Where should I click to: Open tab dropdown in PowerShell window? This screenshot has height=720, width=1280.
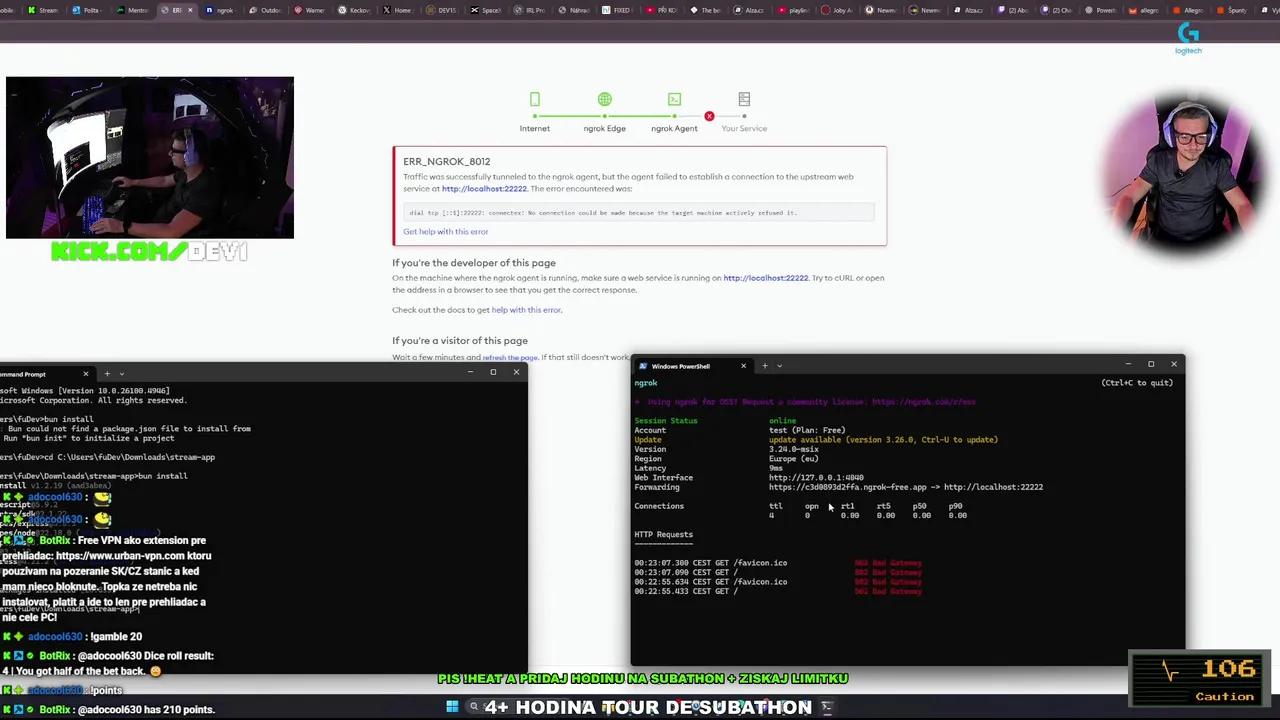click(779, 365)
